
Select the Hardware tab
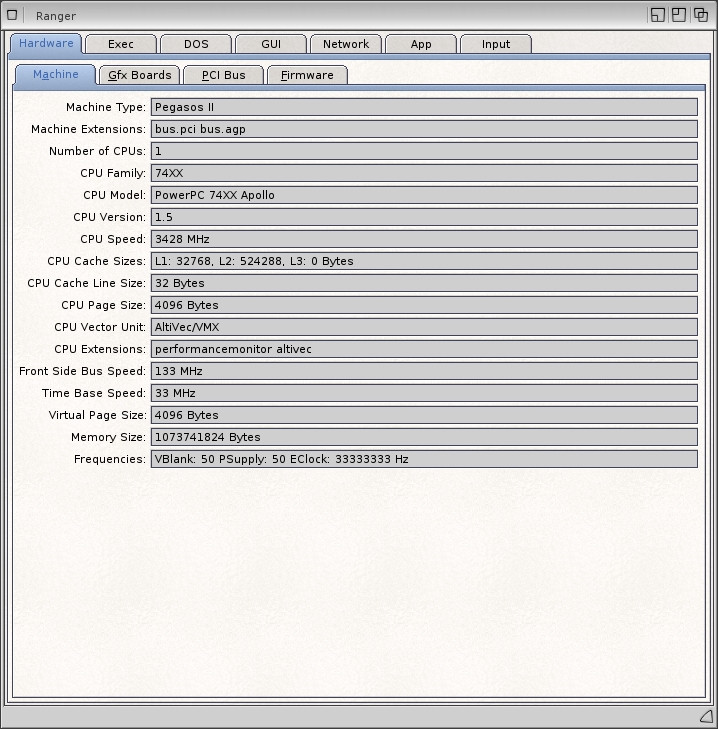[x=46, y=43]
